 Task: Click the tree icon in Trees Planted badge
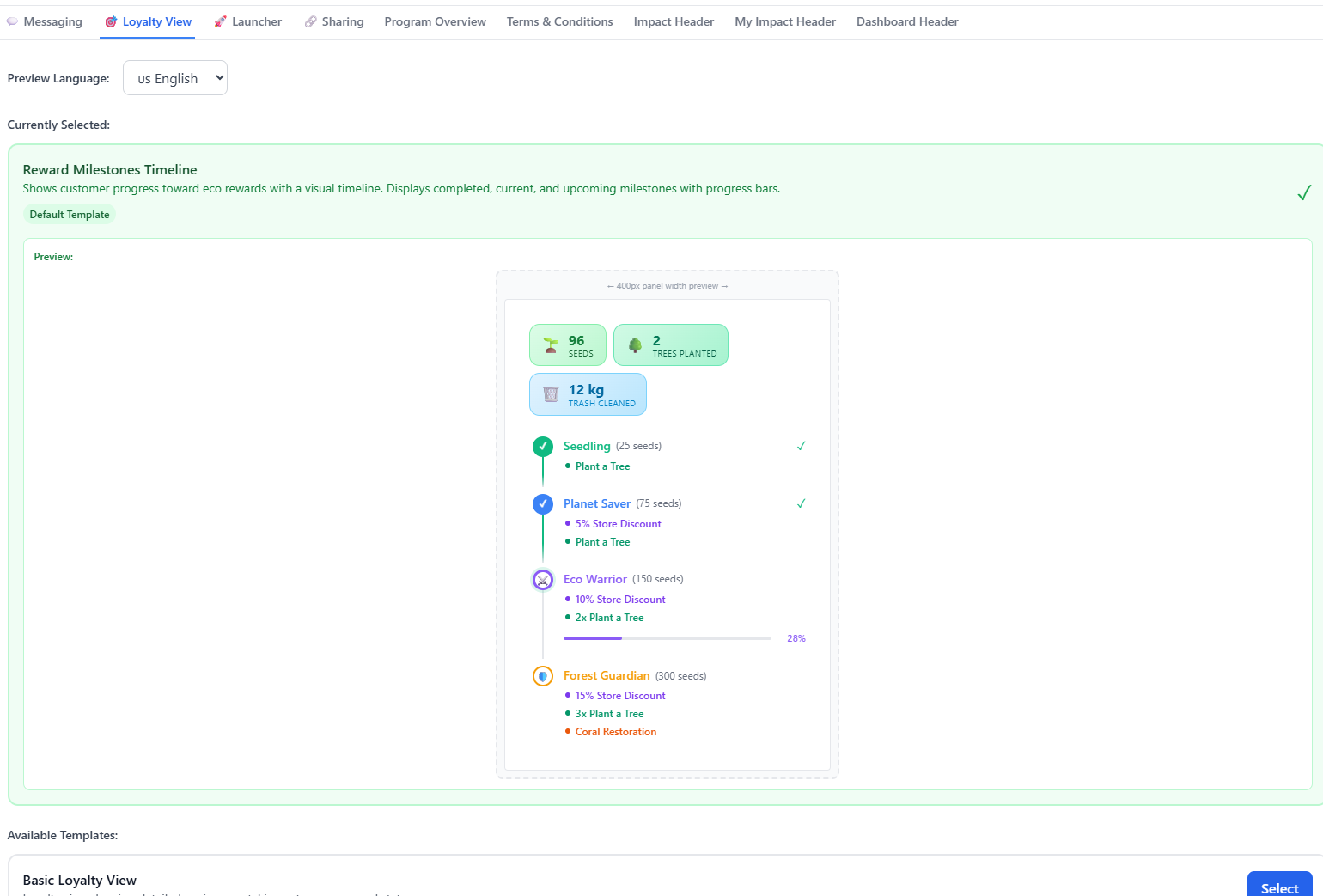[x=635, y=345]
